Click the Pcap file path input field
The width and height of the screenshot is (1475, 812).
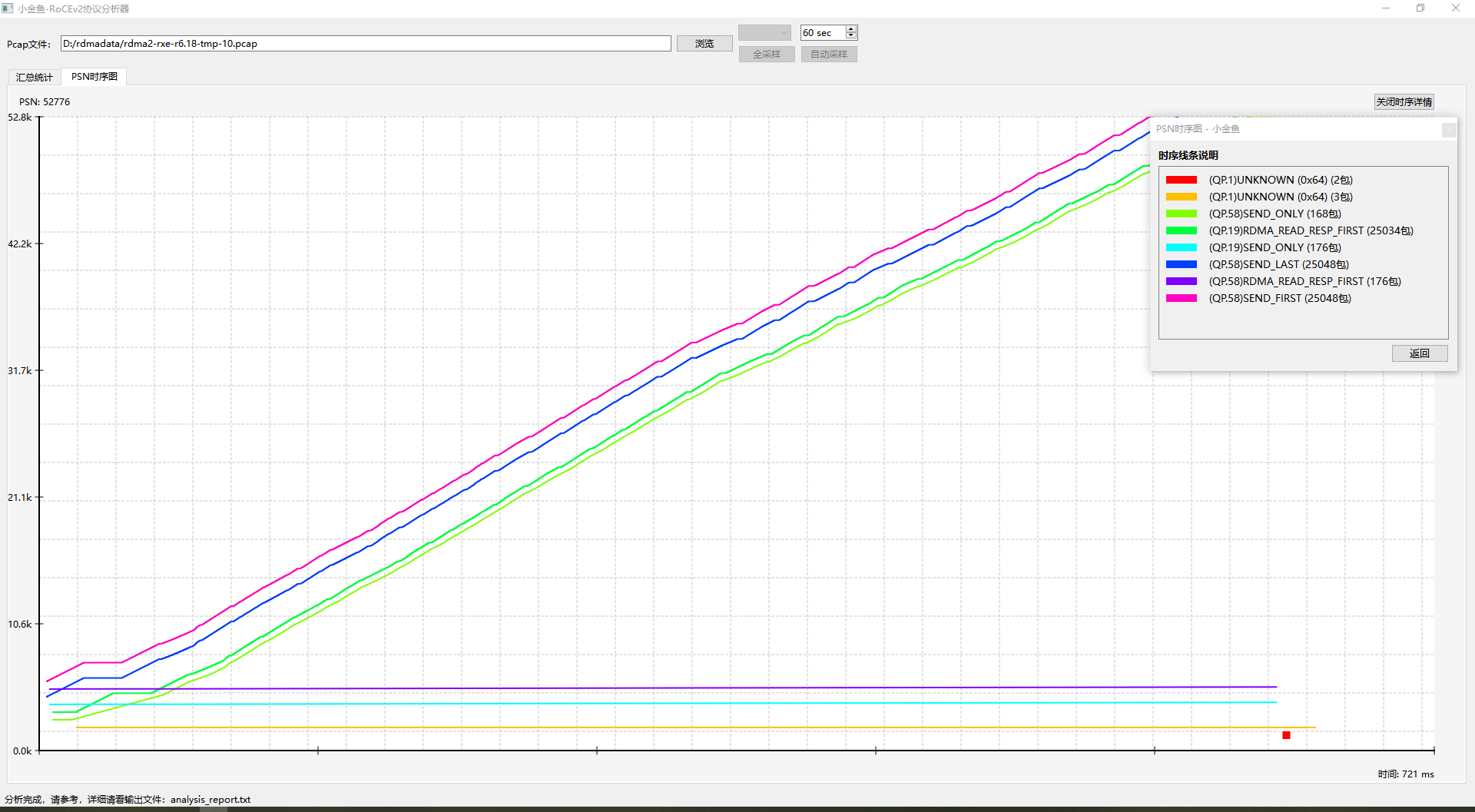coord(365,44)
